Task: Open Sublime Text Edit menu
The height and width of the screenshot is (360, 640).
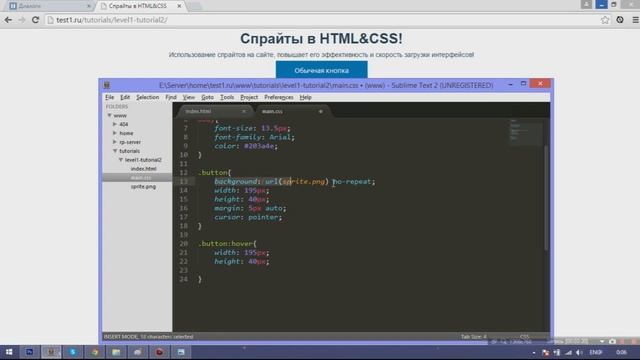Action: click(125, 97)
